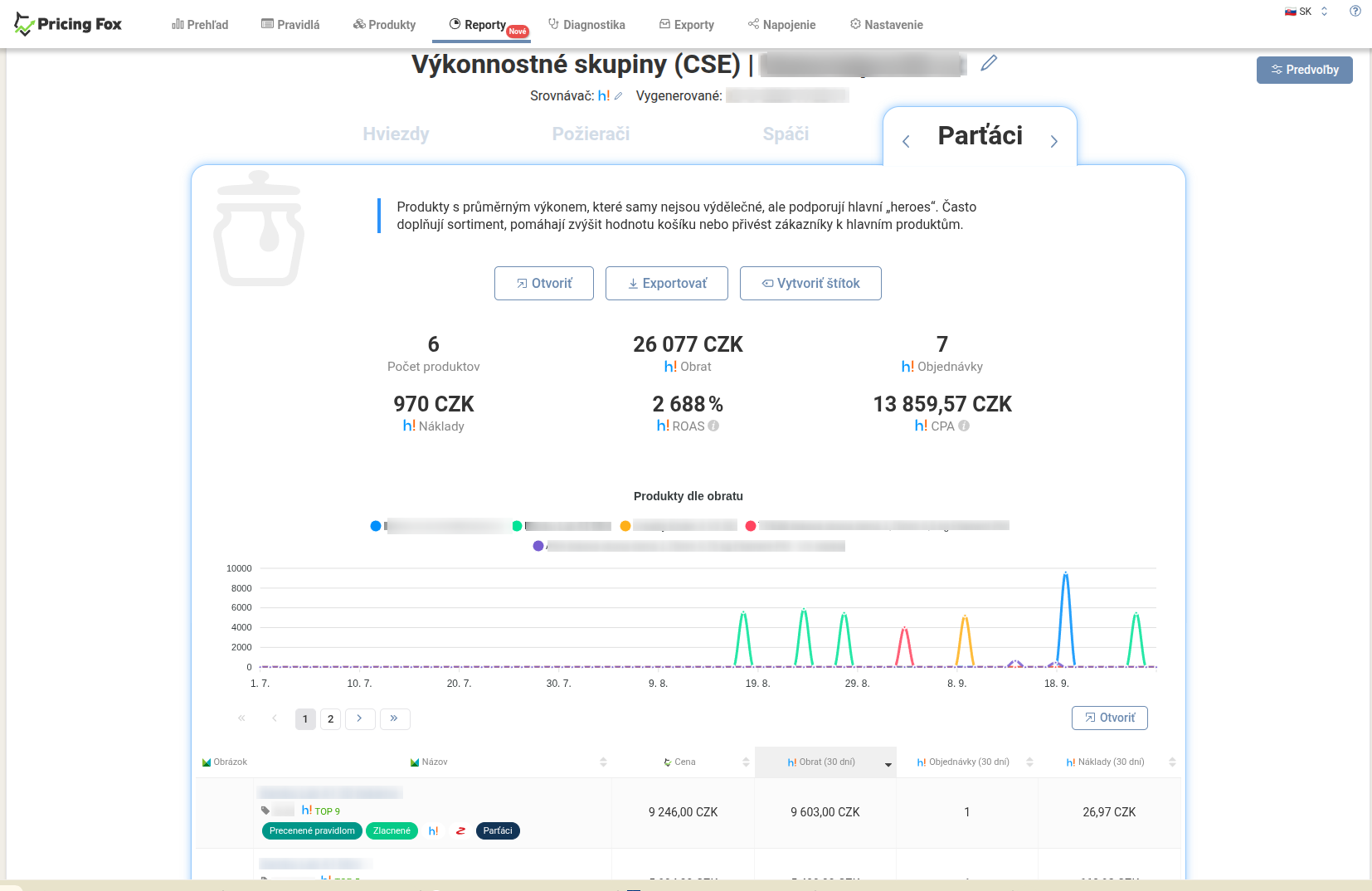Click the ROAS info icon
This screenshot has width=1372, height=891.
coord(713,426)
